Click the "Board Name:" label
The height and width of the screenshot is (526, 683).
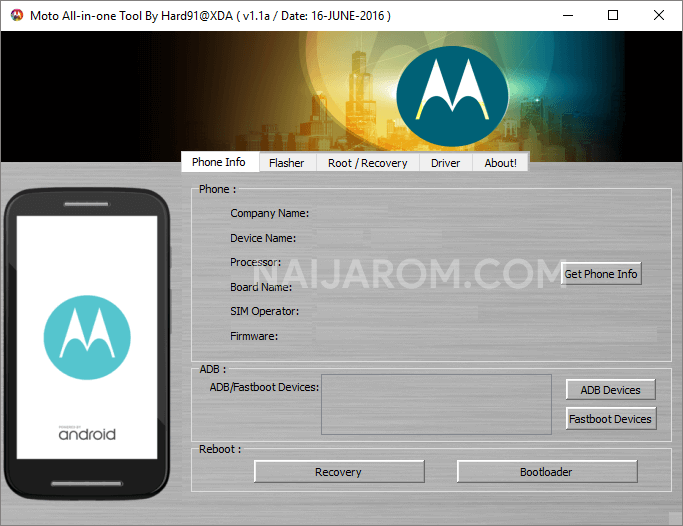261,287
